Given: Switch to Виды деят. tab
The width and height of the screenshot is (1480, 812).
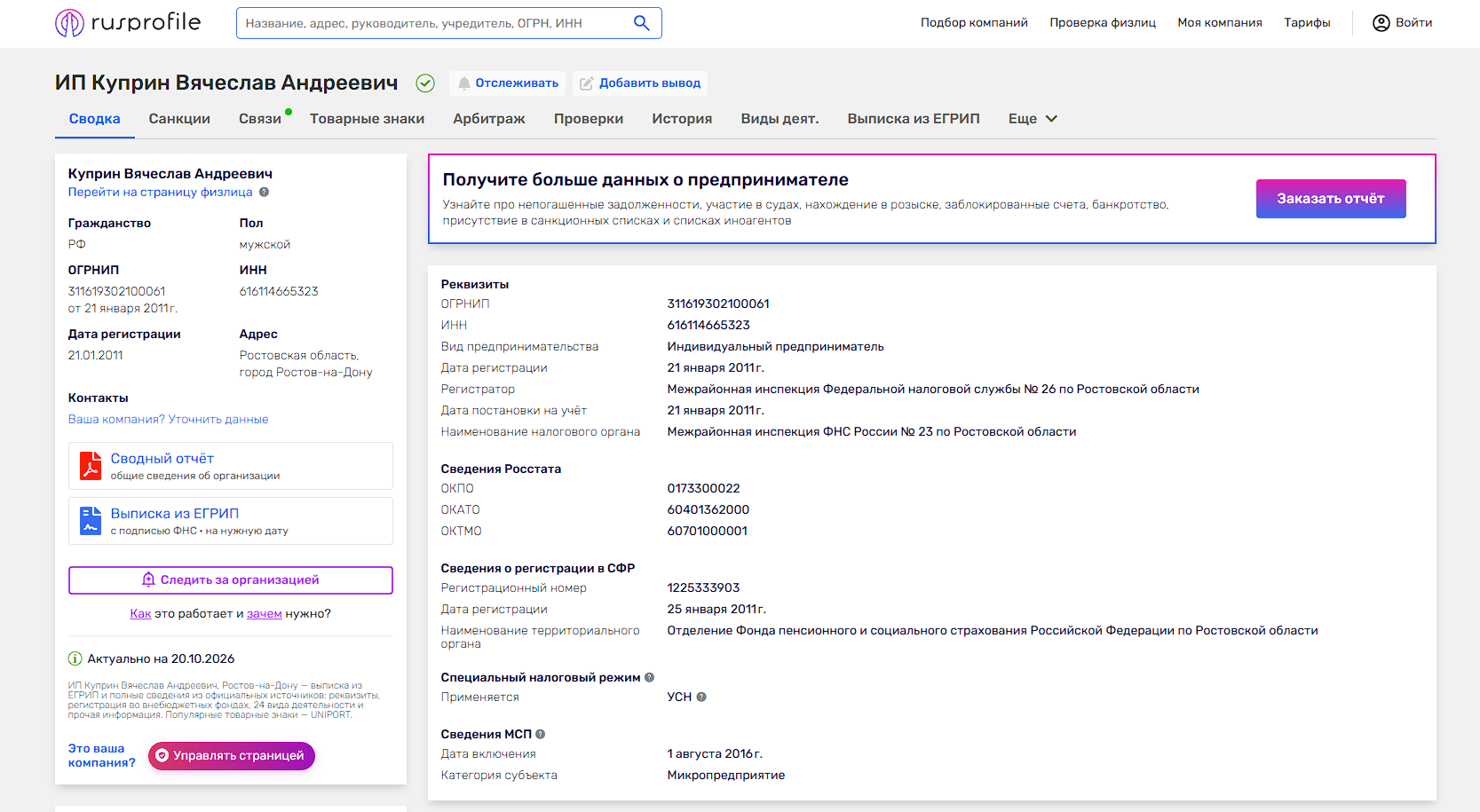Looking at the screenshot, I should click(780, 119).
